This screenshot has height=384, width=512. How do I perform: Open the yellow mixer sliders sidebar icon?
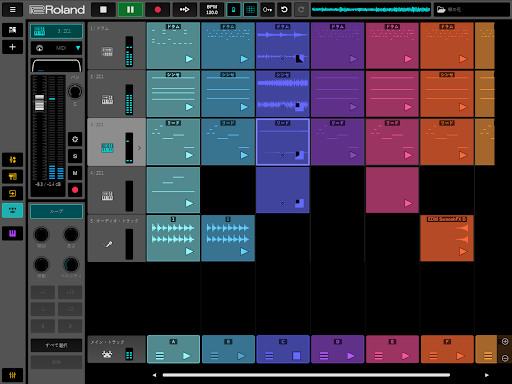click(12, 160)
